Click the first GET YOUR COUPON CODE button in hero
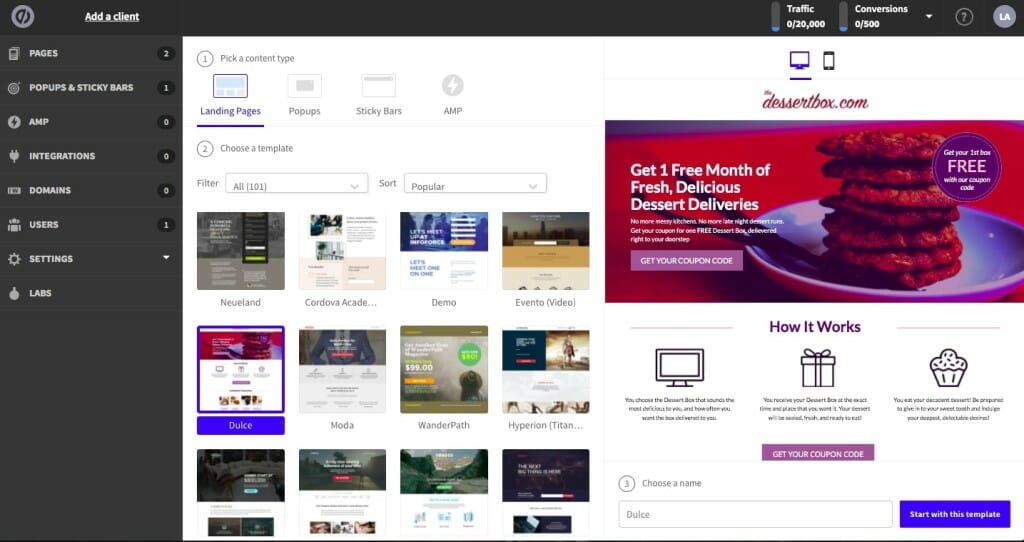Screen dimensions: 1024x542 [x=686, y=260]
